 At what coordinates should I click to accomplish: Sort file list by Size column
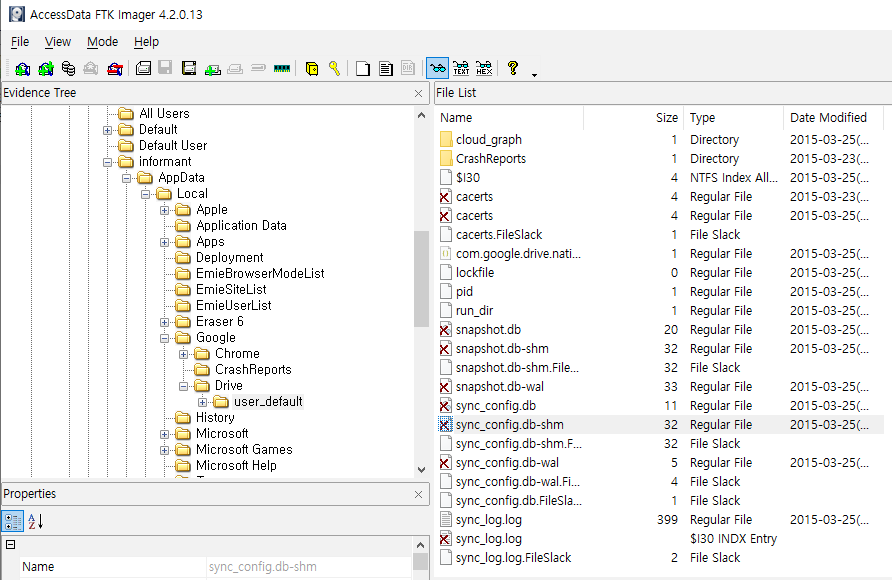(x=634, y=118)
